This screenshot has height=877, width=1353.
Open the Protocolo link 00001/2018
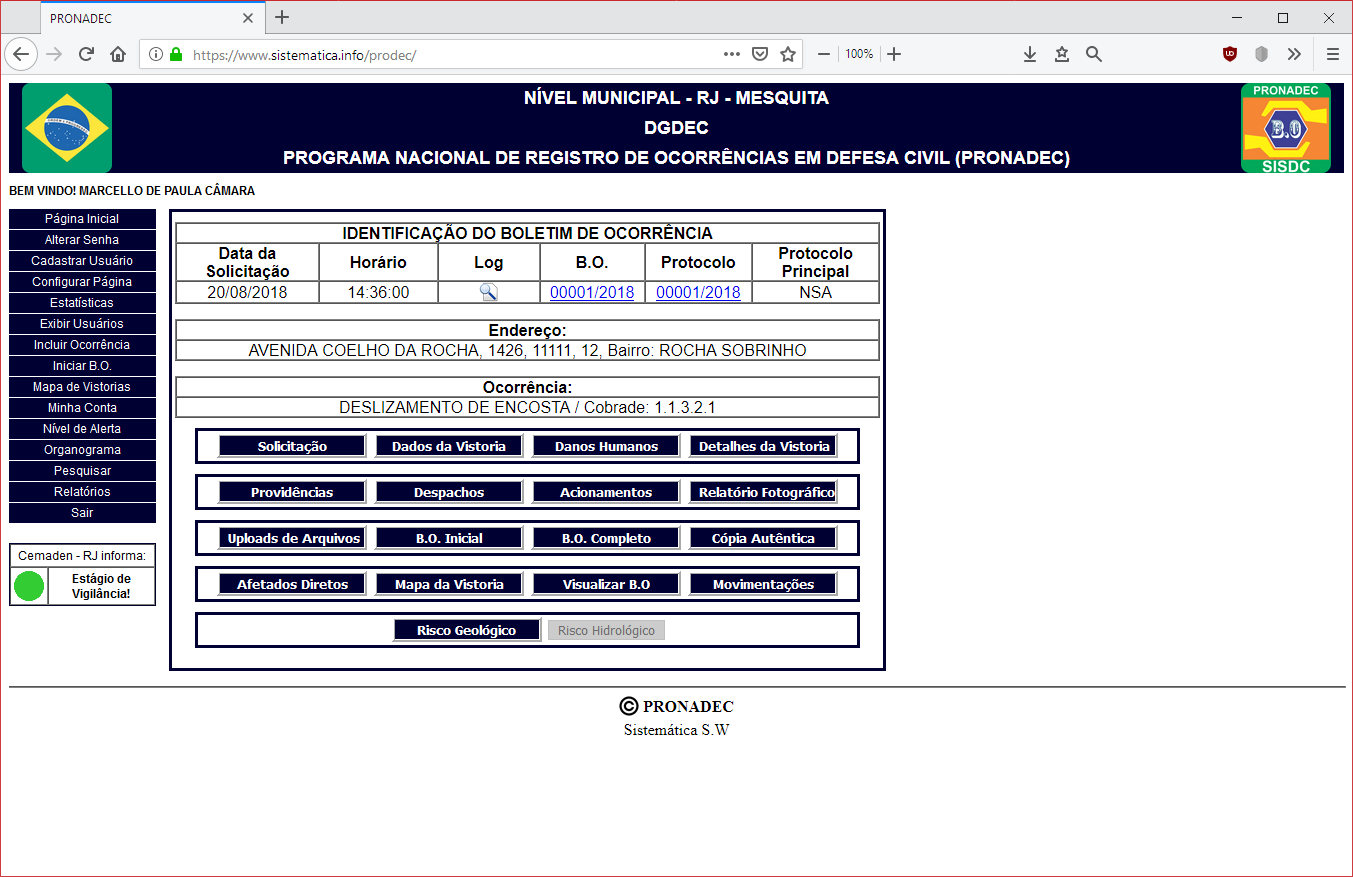click(698, 293)
